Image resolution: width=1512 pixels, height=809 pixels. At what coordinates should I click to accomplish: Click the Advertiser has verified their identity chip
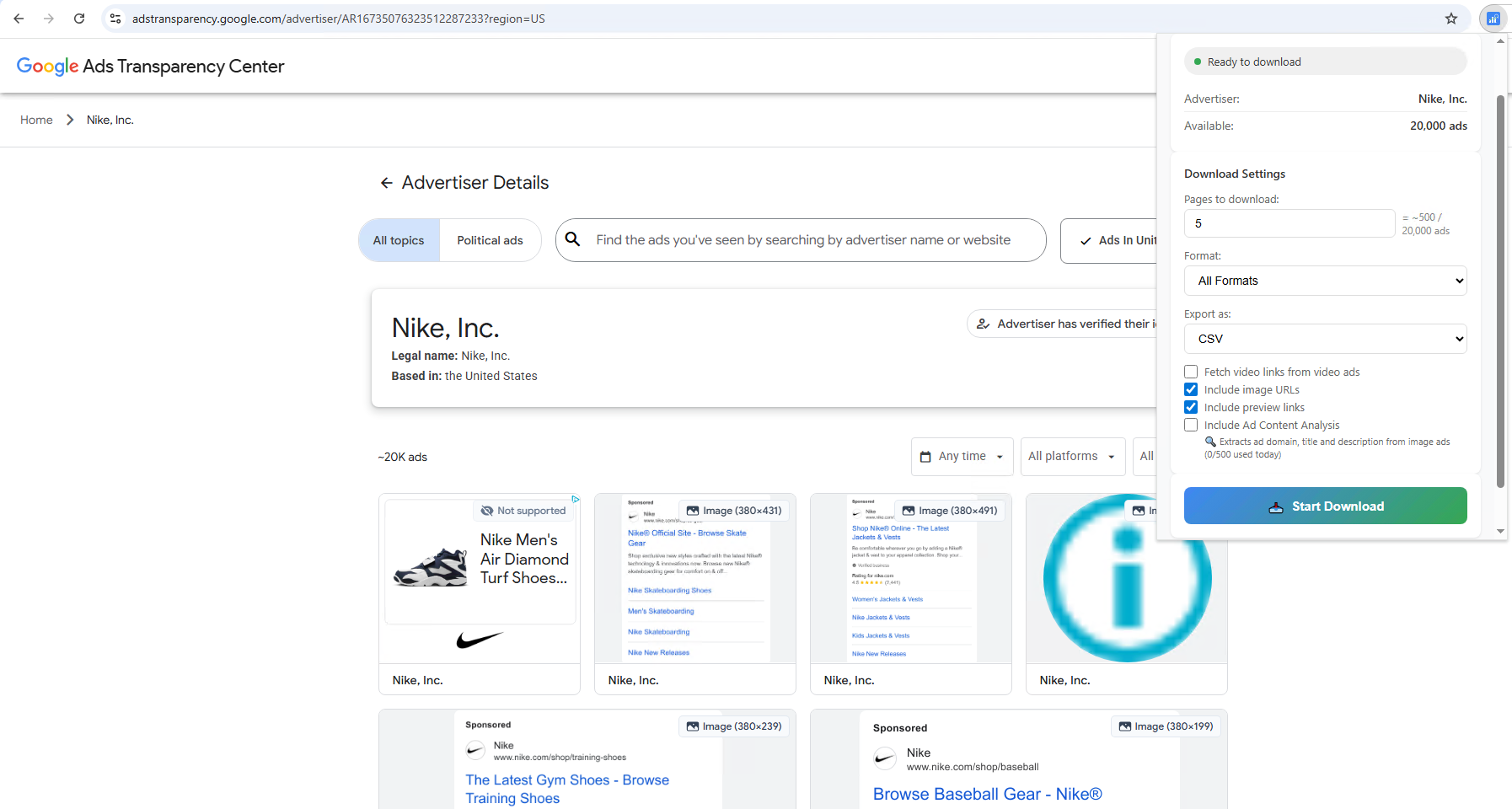tap(1063, 324)
